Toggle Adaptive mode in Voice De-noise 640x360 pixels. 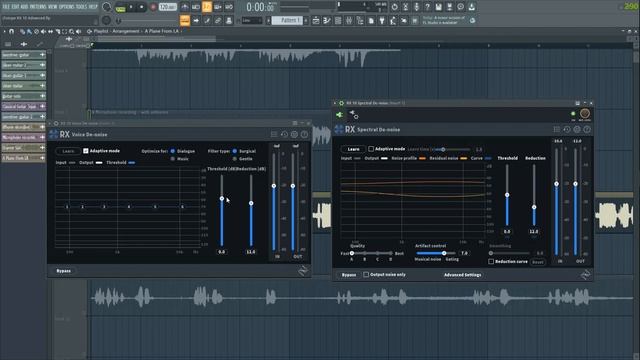pyautogui.click(x=86, y=151)
